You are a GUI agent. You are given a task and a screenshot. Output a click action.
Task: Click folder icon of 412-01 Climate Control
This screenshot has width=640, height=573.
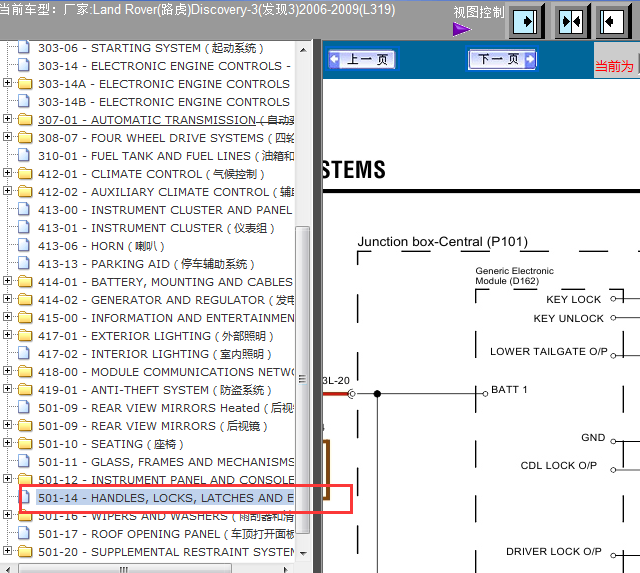coord(25,173)
